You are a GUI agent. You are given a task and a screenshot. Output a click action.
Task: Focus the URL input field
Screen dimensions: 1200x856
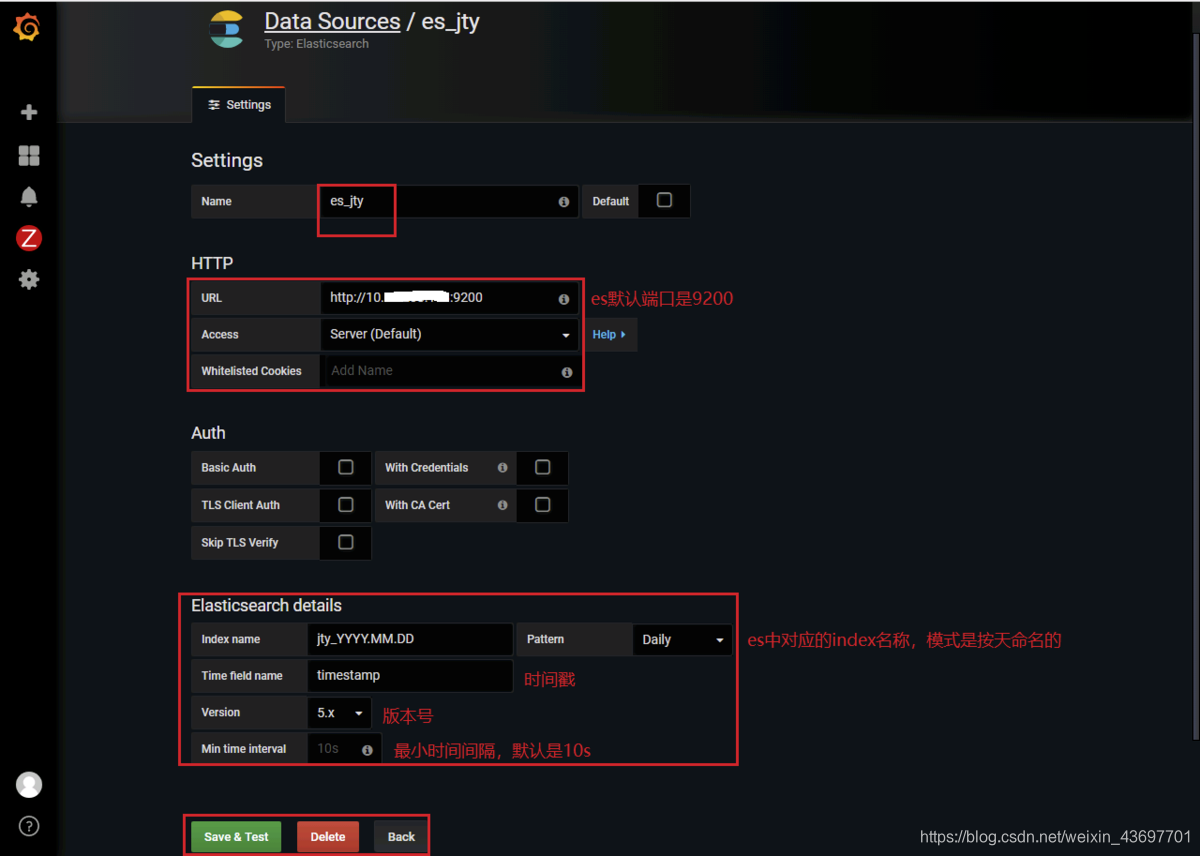(449, 298)
